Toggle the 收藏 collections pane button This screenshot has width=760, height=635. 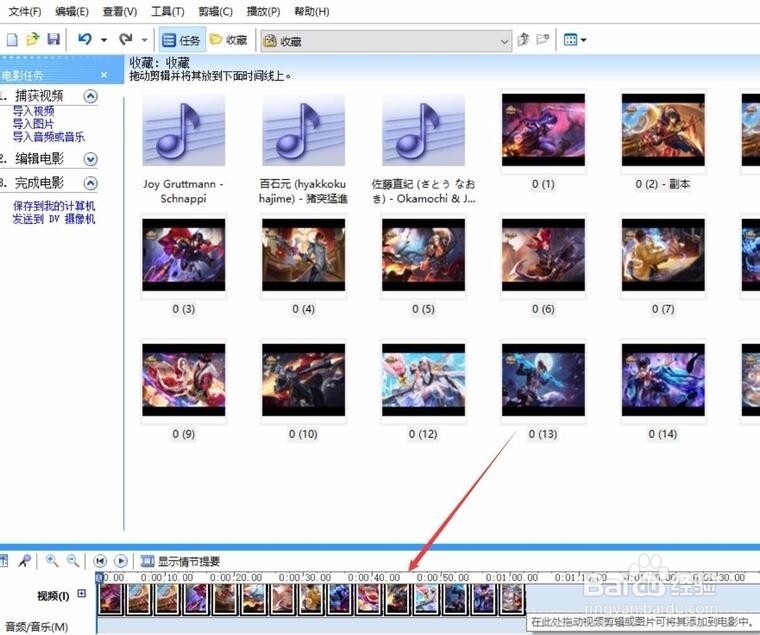[229, 40]
